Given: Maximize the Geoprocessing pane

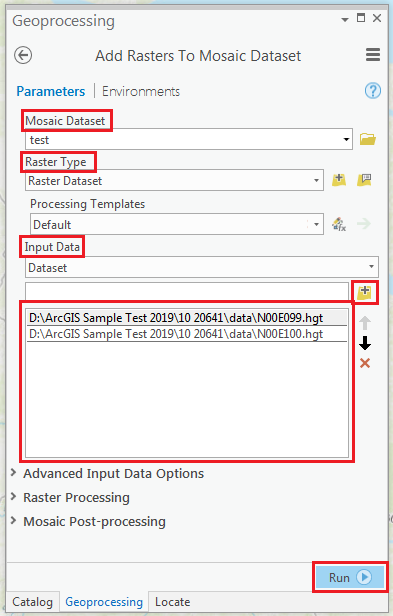Looking at the screenshot, I should coord(361,18).
